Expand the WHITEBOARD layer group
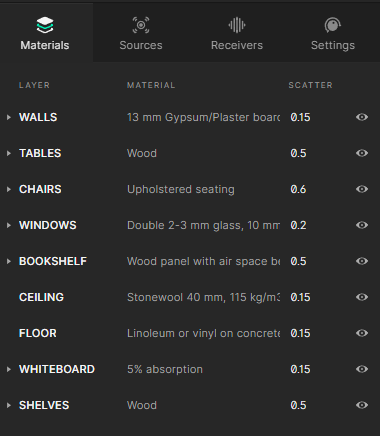Viewport: 380px width, 436px height. (9, 369)
